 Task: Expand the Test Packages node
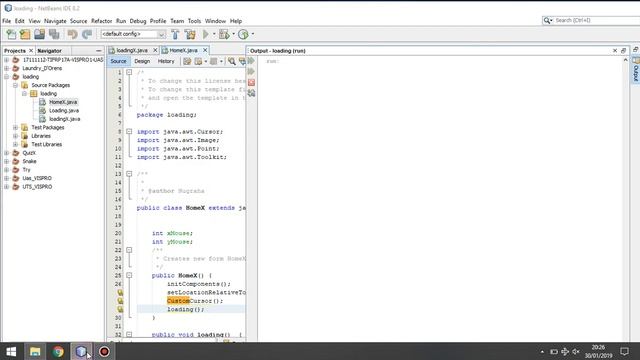click(16, 127)
